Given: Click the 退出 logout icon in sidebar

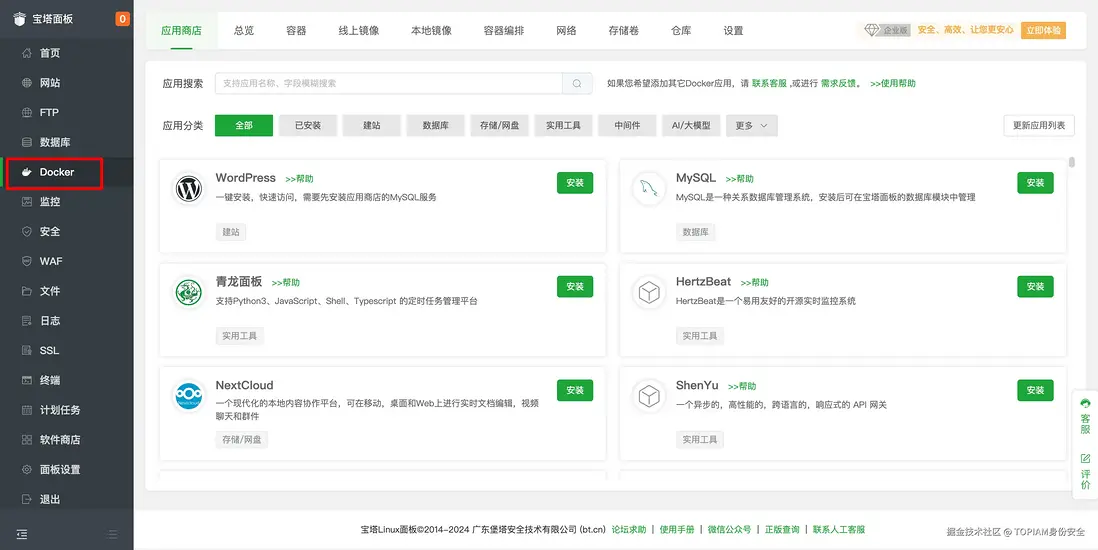Looking at the screenshot, I should coord(27,500).
